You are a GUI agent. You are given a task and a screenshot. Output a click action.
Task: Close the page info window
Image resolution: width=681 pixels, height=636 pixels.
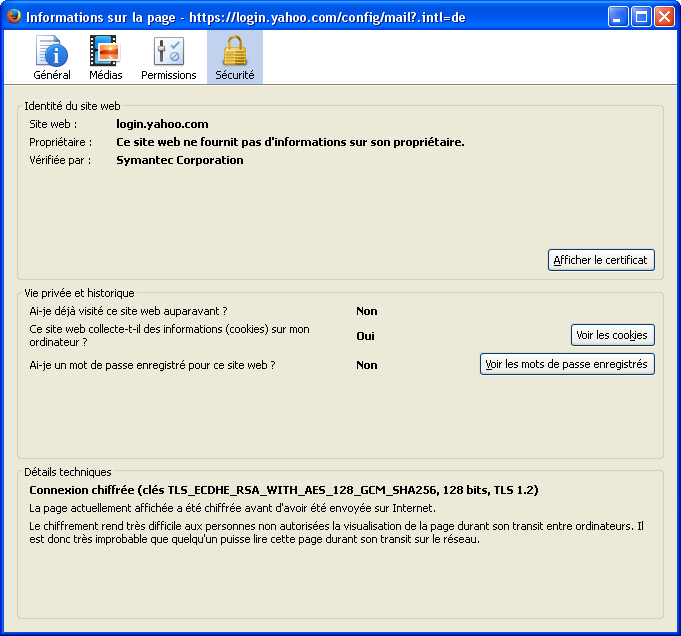(x=664, y=17)
